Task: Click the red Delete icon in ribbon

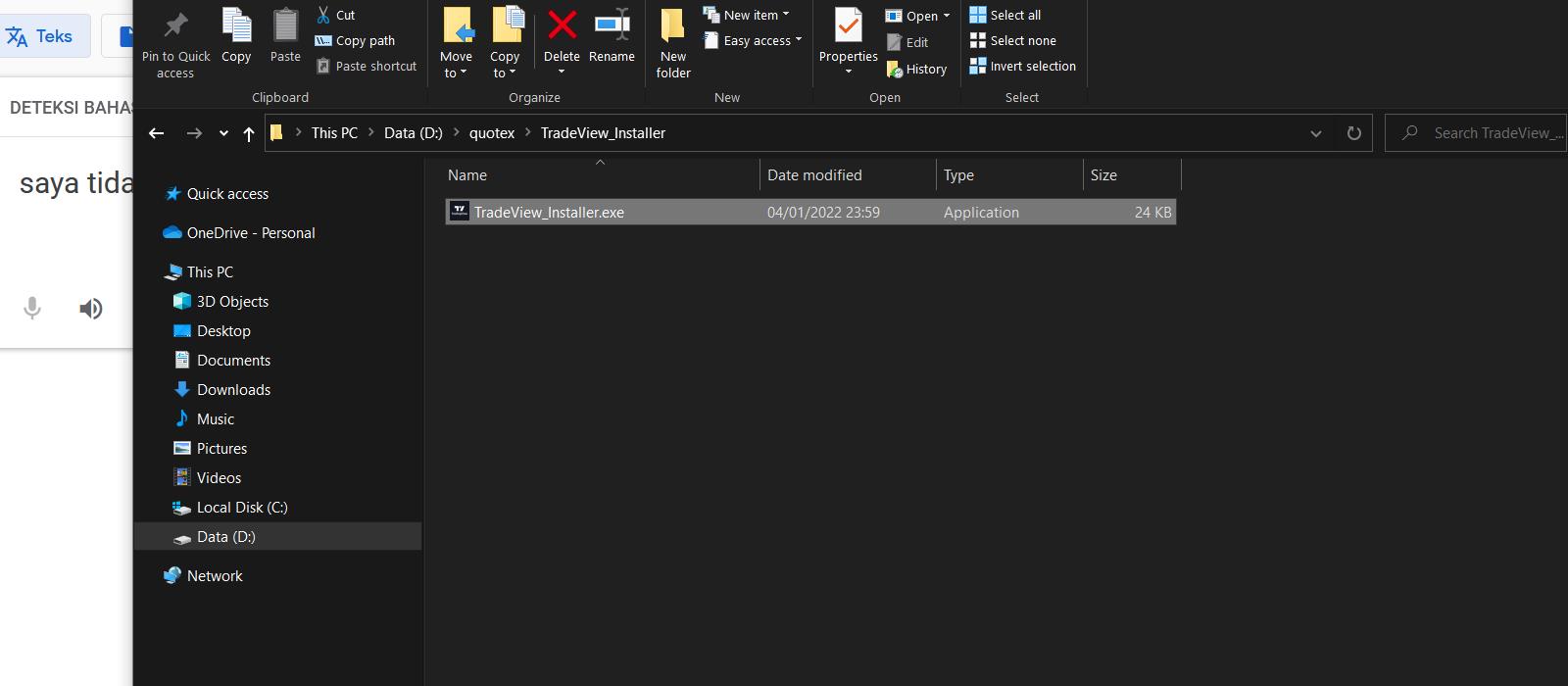Action: (x=562, y=26)
